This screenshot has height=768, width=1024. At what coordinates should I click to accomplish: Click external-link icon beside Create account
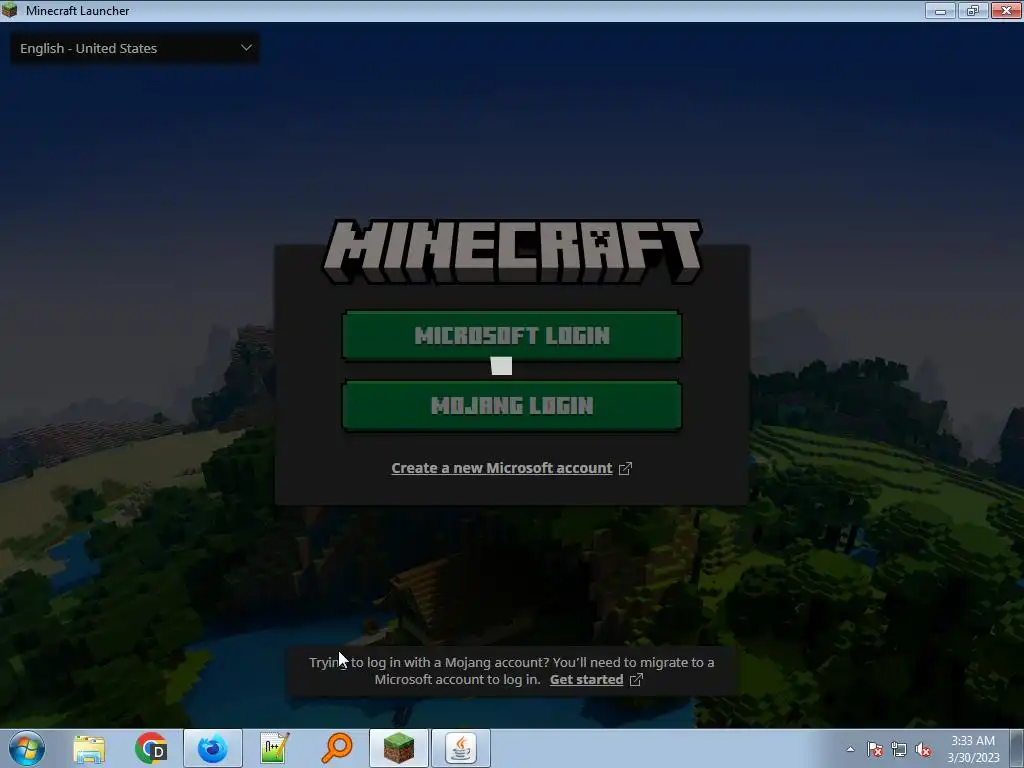click(625, 468)
